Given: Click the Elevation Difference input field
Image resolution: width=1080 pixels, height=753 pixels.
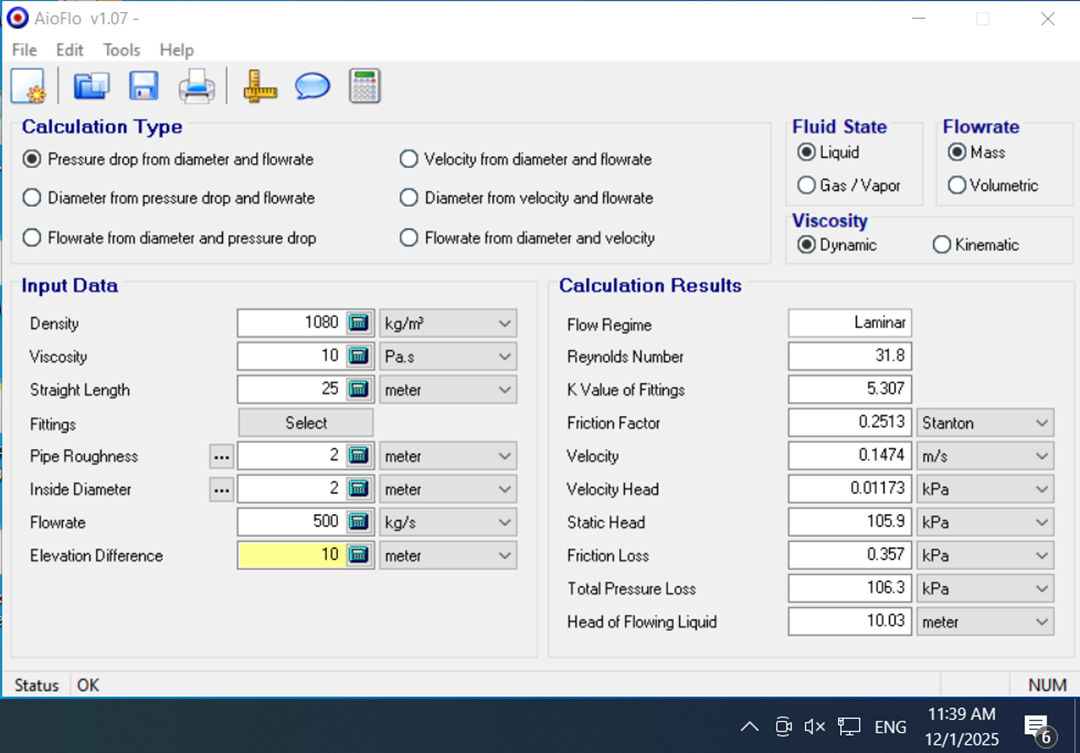Looking at the screenshot, I should pos(295,555).
